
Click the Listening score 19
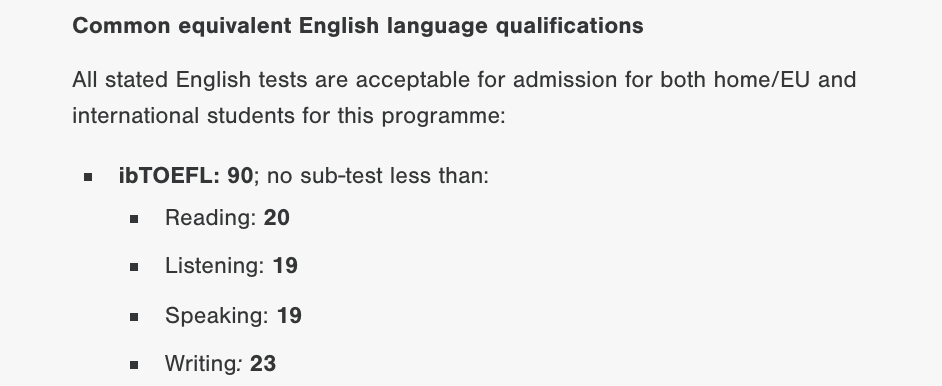point(285,265)
